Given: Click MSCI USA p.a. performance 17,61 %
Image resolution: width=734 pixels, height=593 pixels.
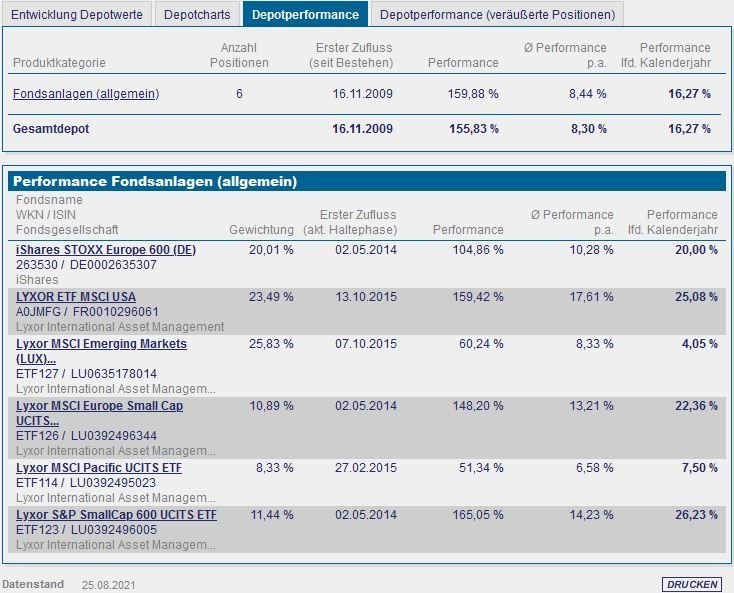Looking at the screenshot, I should click(x=591, y=297).
